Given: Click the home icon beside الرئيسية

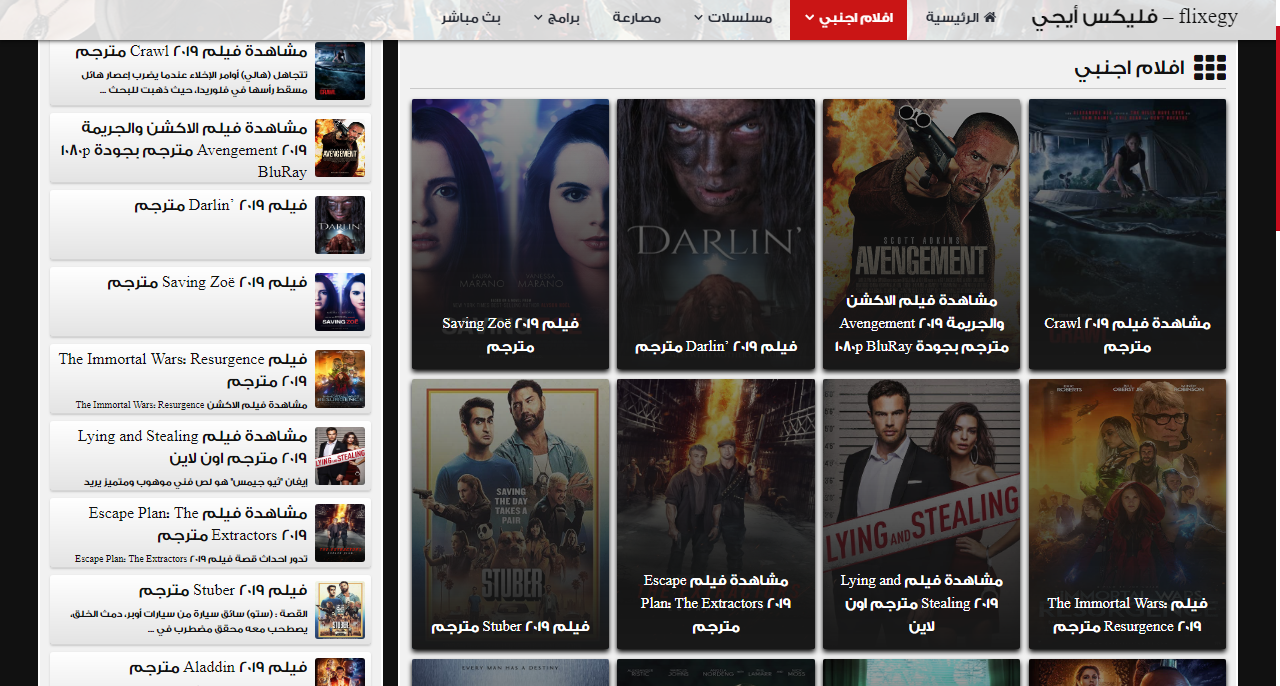Looking at the screenshot, I should (x=990, y=18).
